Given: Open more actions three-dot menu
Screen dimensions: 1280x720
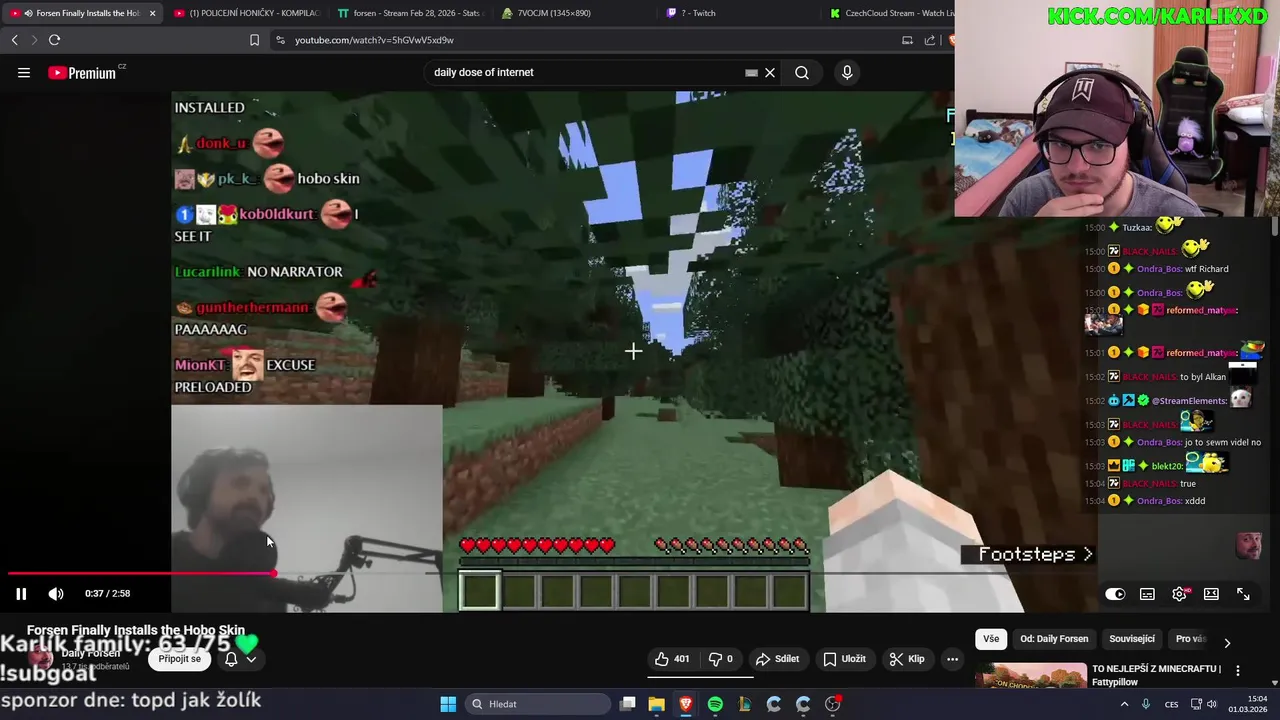Looking at the screenshot, I should (952, 659).
